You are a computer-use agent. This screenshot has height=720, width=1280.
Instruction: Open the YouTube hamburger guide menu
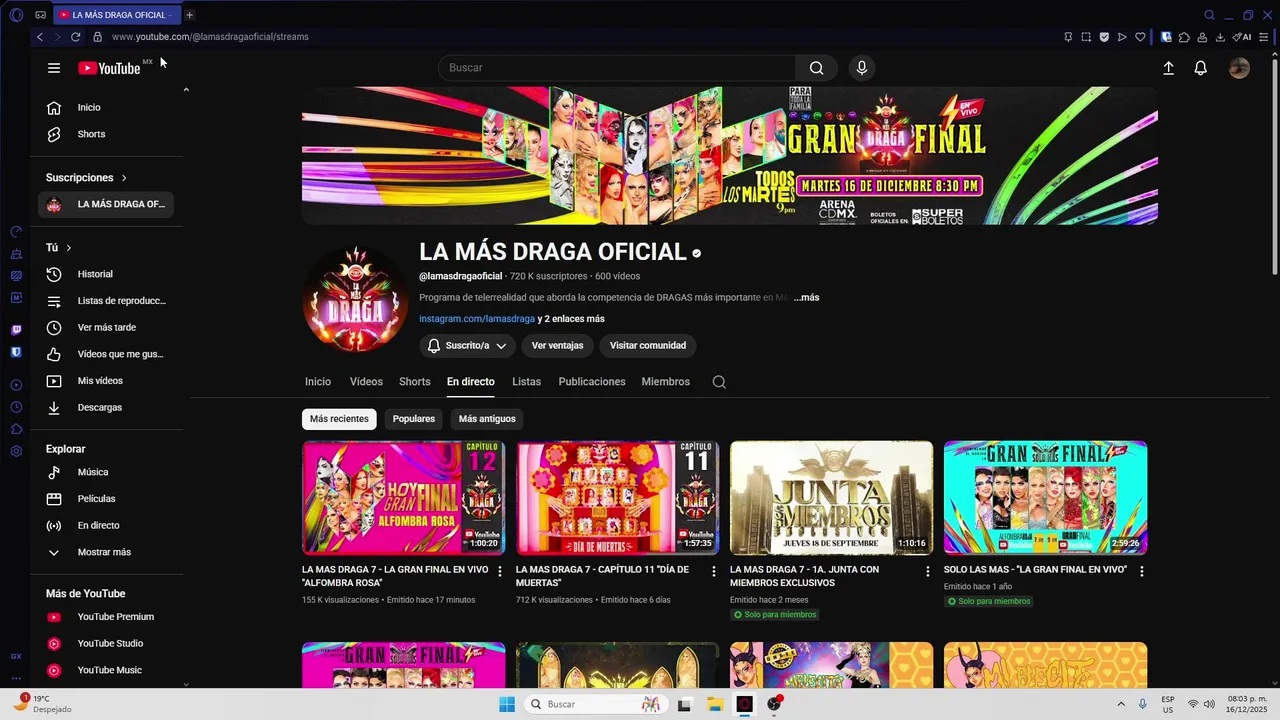click(54, 68)
